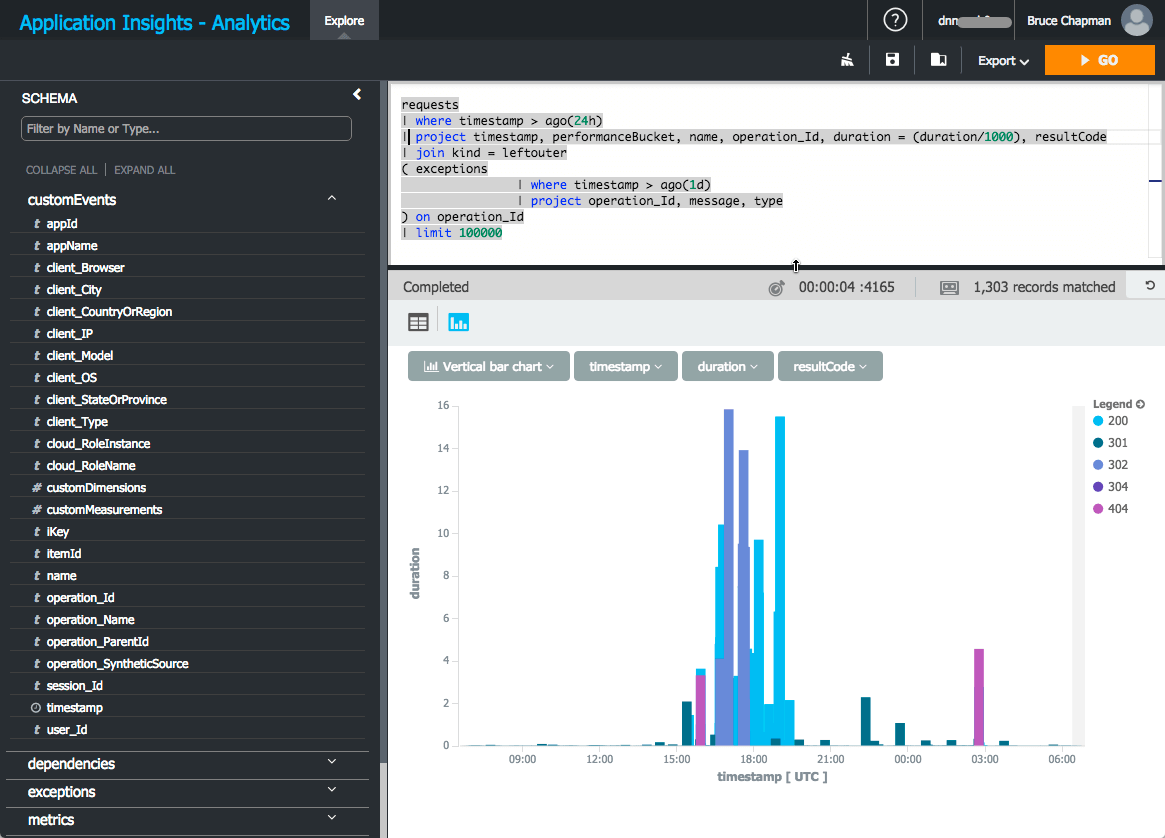The height and width of the screenshot is (838, 1165).
Task: Click the save query floppy disk icon
Action: click(x=892, y=61)
